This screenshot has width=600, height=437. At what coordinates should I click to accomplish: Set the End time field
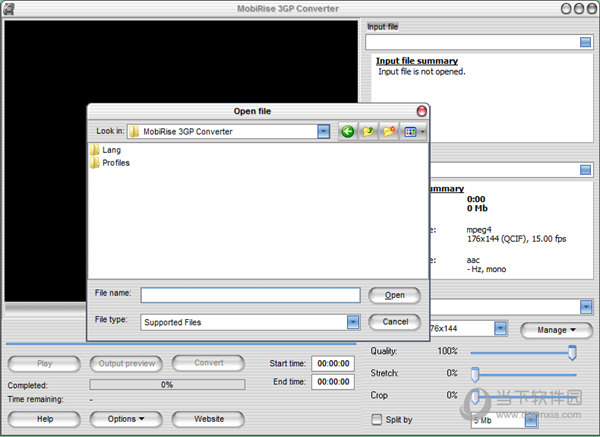pyautogui.click(x=333, y=382)
